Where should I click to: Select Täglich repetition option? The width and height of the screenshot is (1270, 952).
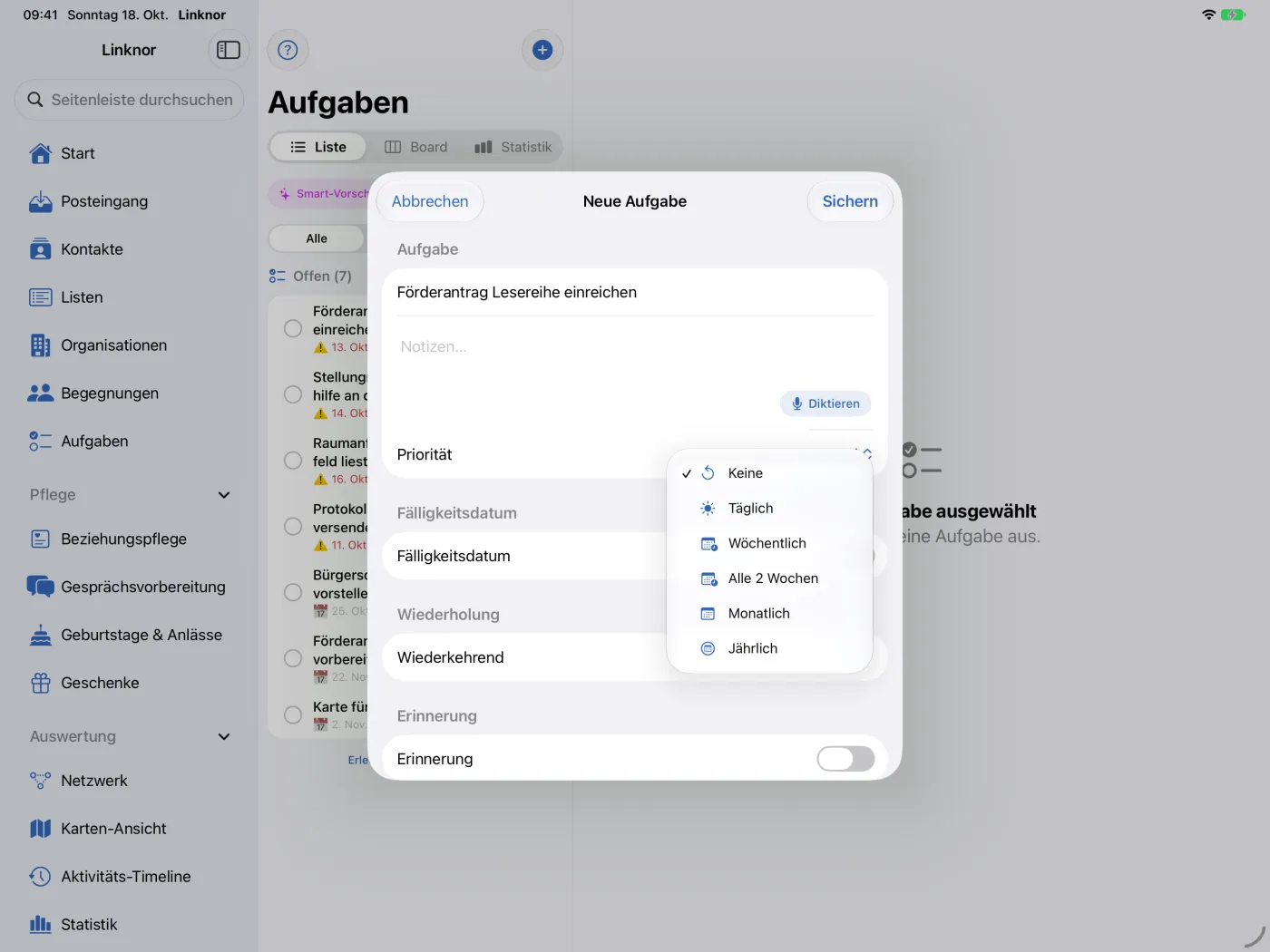pyautogui.click(x=769, y=509)
